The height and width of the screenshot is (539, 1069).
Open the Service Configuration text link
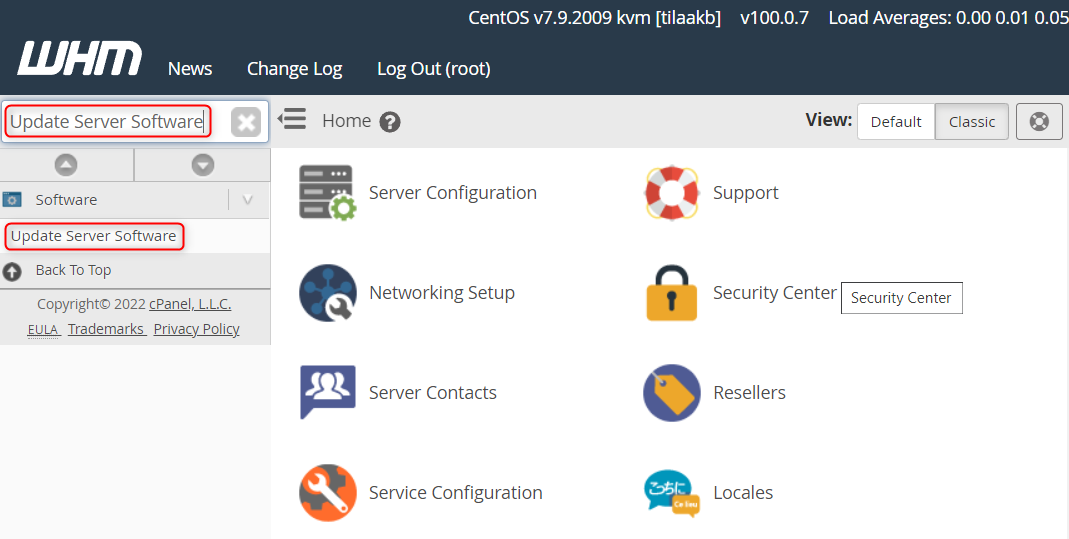coord(455,493)
